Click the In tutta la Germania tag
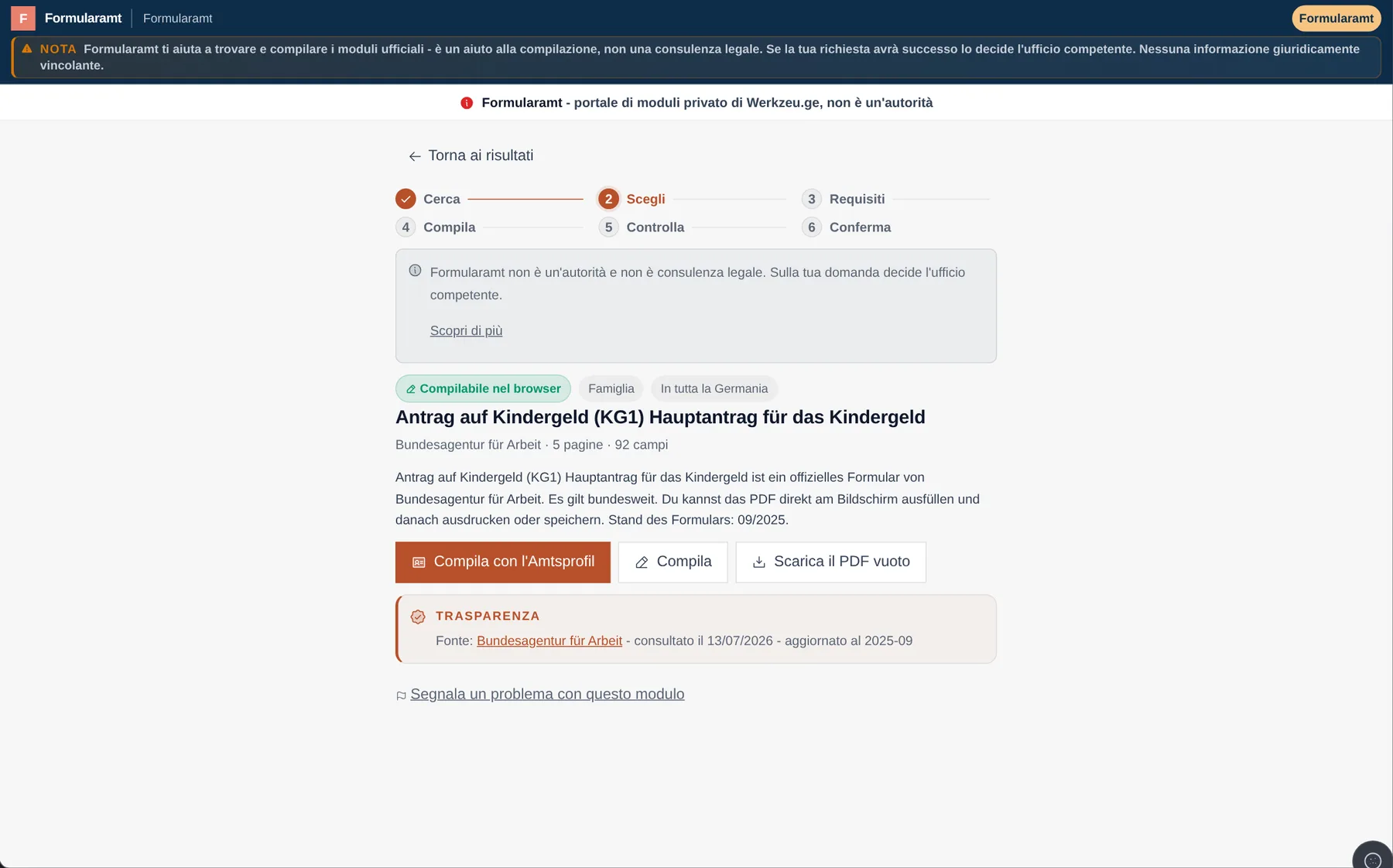 (x=714, y=388)
